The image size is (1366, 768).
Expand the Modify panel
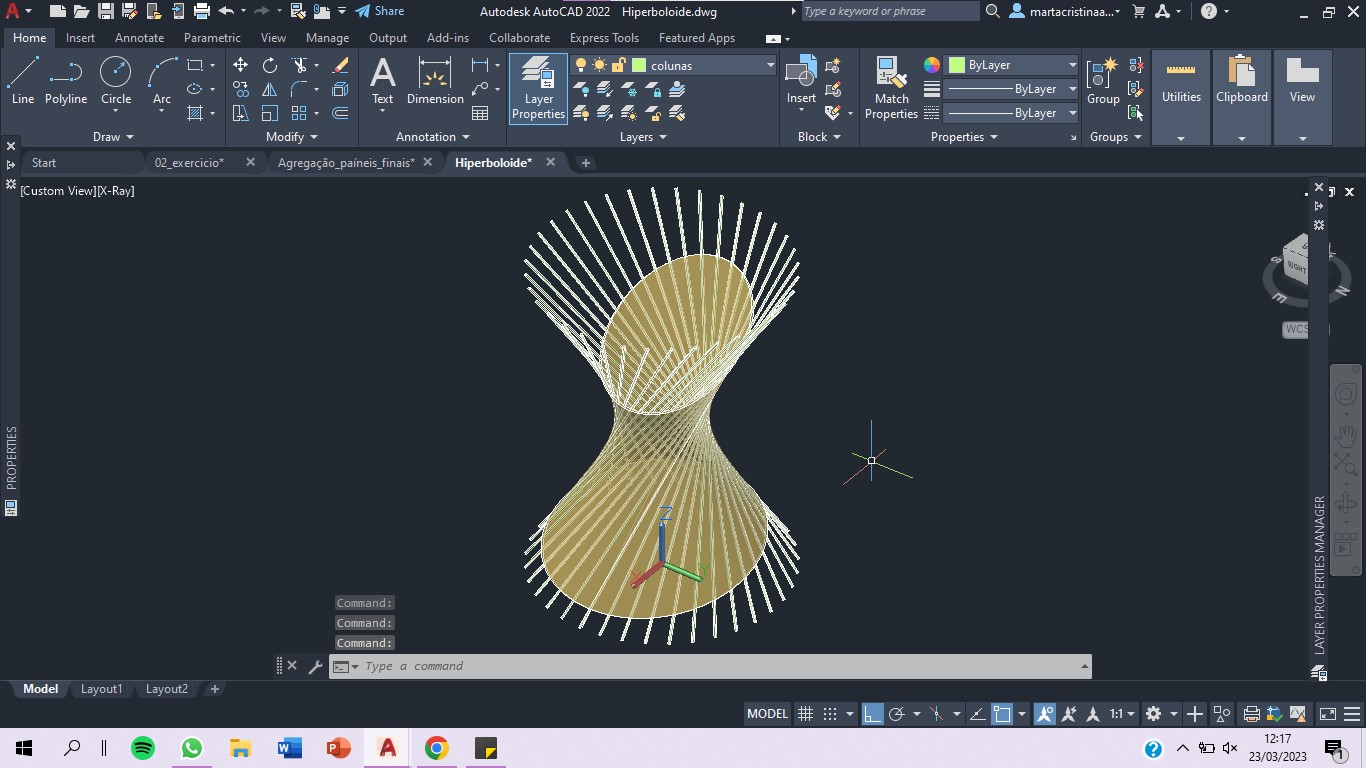(292, 137)
